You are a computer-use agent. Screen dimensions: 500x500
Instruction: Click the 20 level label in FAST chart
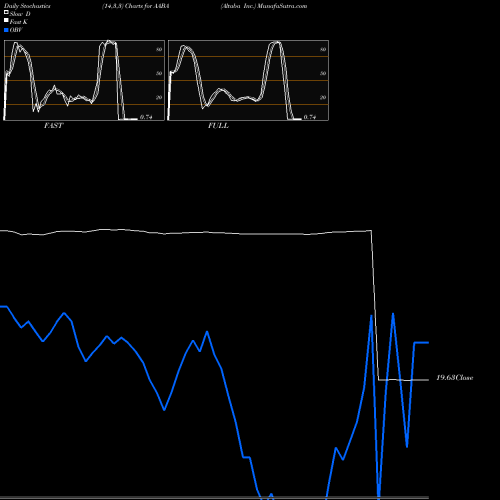(x=159, y=97)
